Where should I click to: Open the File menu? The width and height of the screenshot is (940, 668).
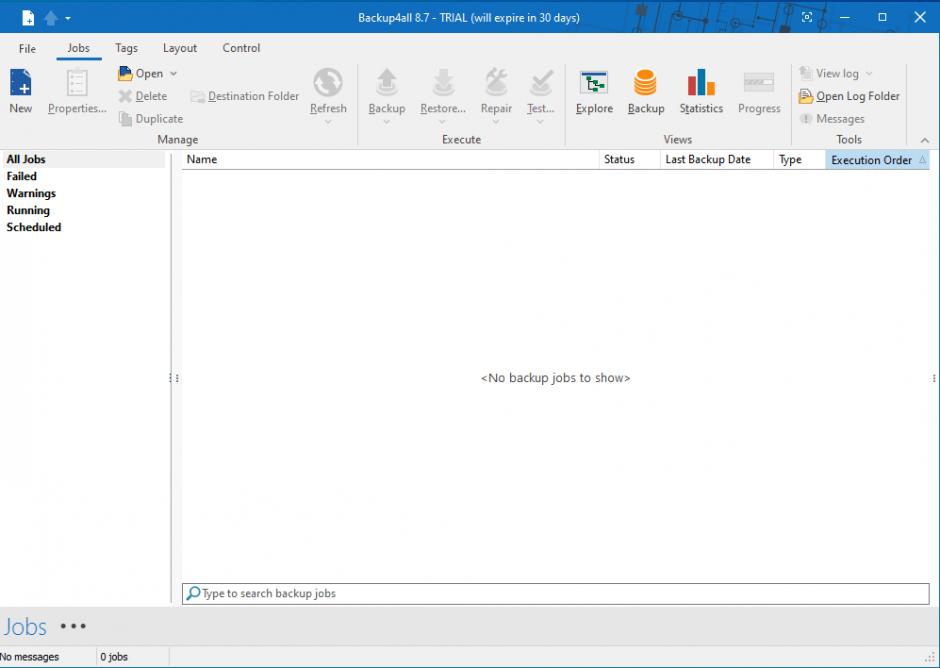[x=27, y=49]
